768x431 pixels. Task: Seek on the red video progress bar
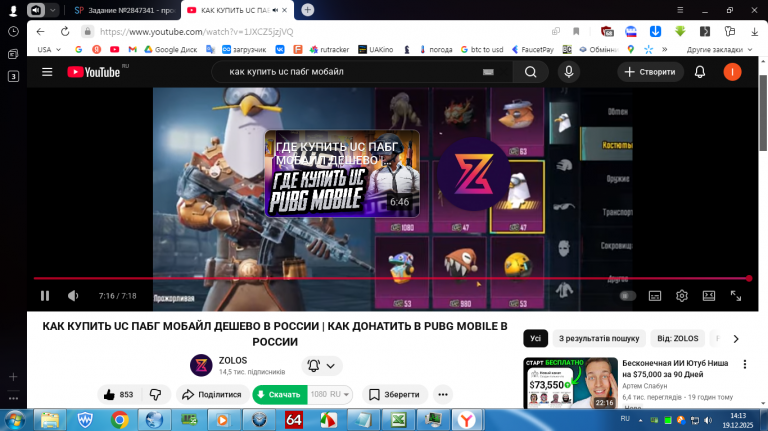(391, 278)
